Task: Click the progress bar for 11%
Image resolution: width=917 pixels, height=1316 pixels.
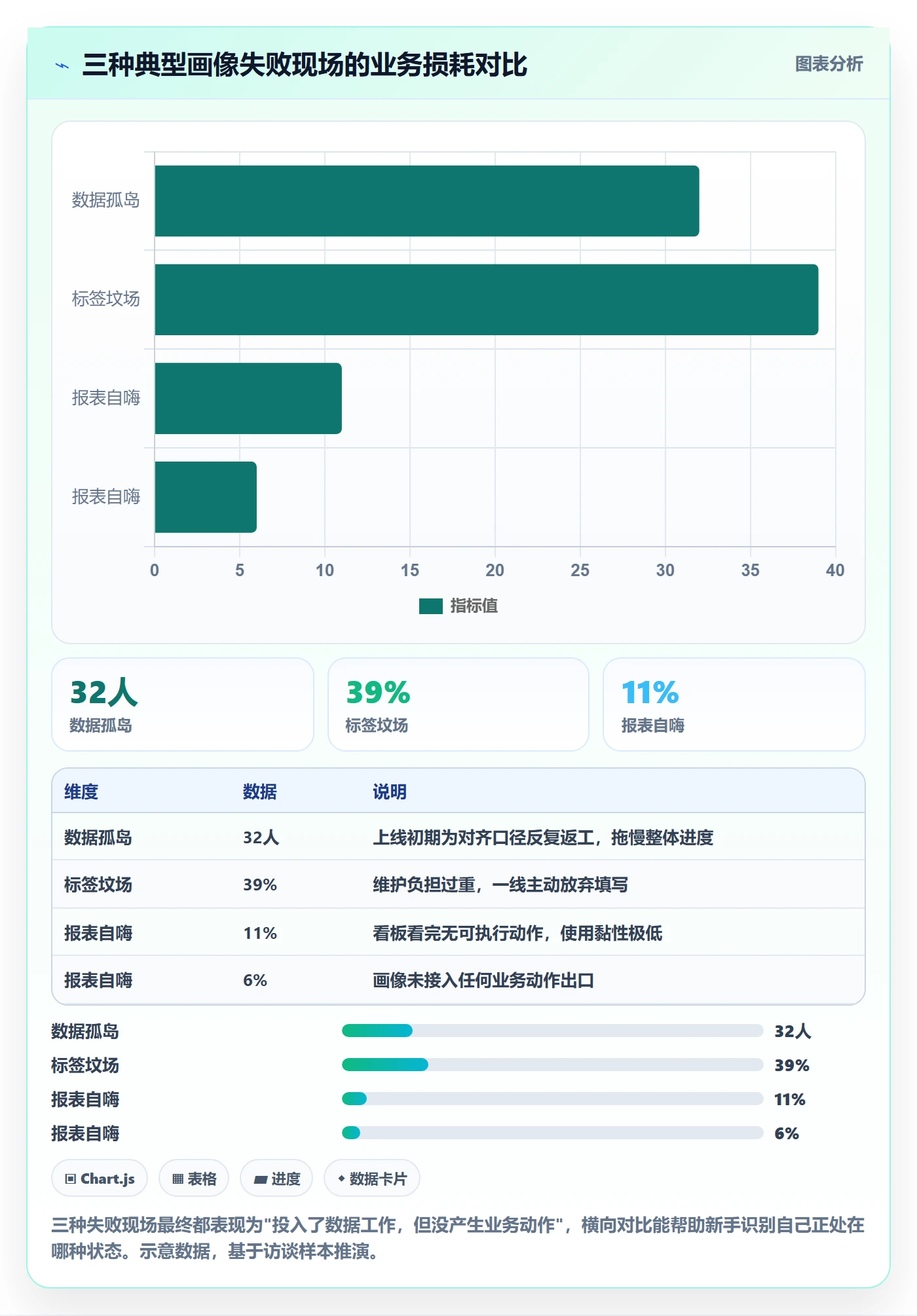Action: pos(552,1099)
